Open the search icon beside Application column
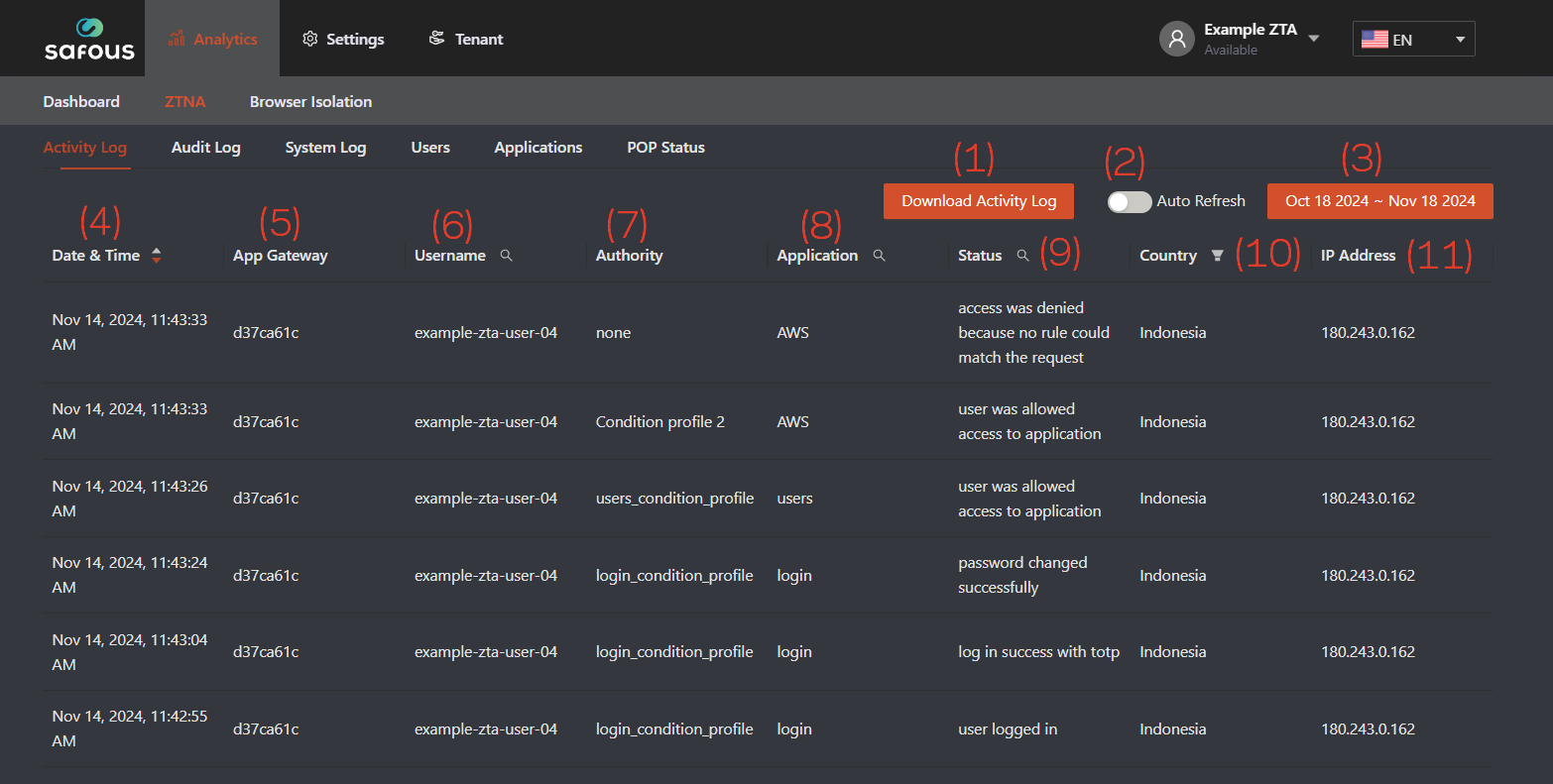The image size is (1553, 784). point(879,255)
